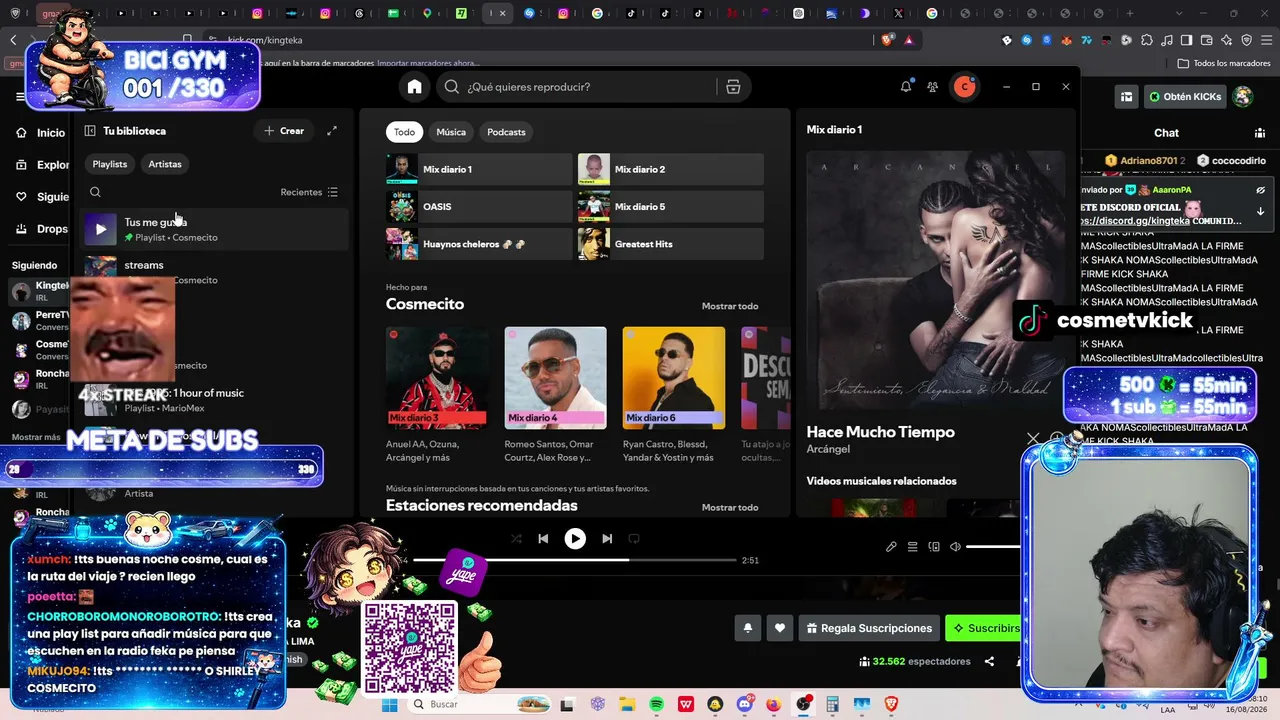This screenshot has width=1280, height=720.
Task: Toggle Kick stream notifications bell
Action: [x=747, y=628]
